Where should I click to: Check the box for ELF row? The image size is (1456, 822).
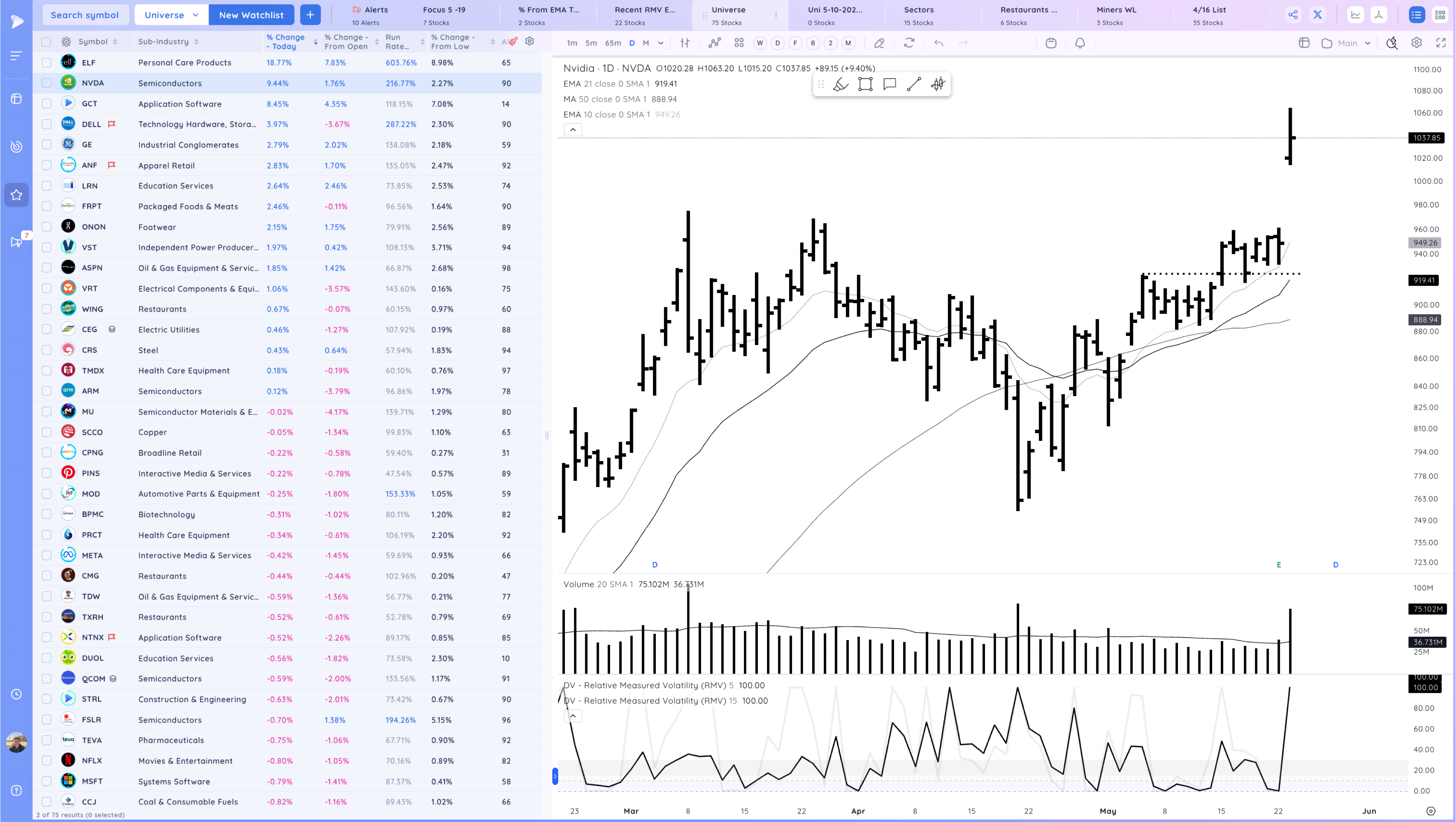(46, 63)
